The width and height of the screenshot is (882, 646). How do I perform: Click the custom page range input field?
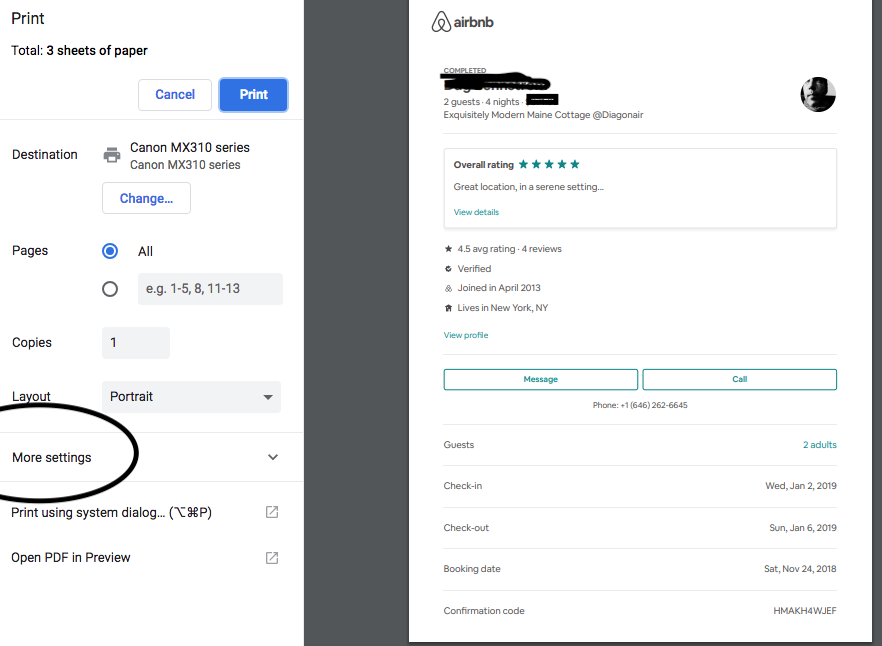pyautogui.click(x=209, y=289)
